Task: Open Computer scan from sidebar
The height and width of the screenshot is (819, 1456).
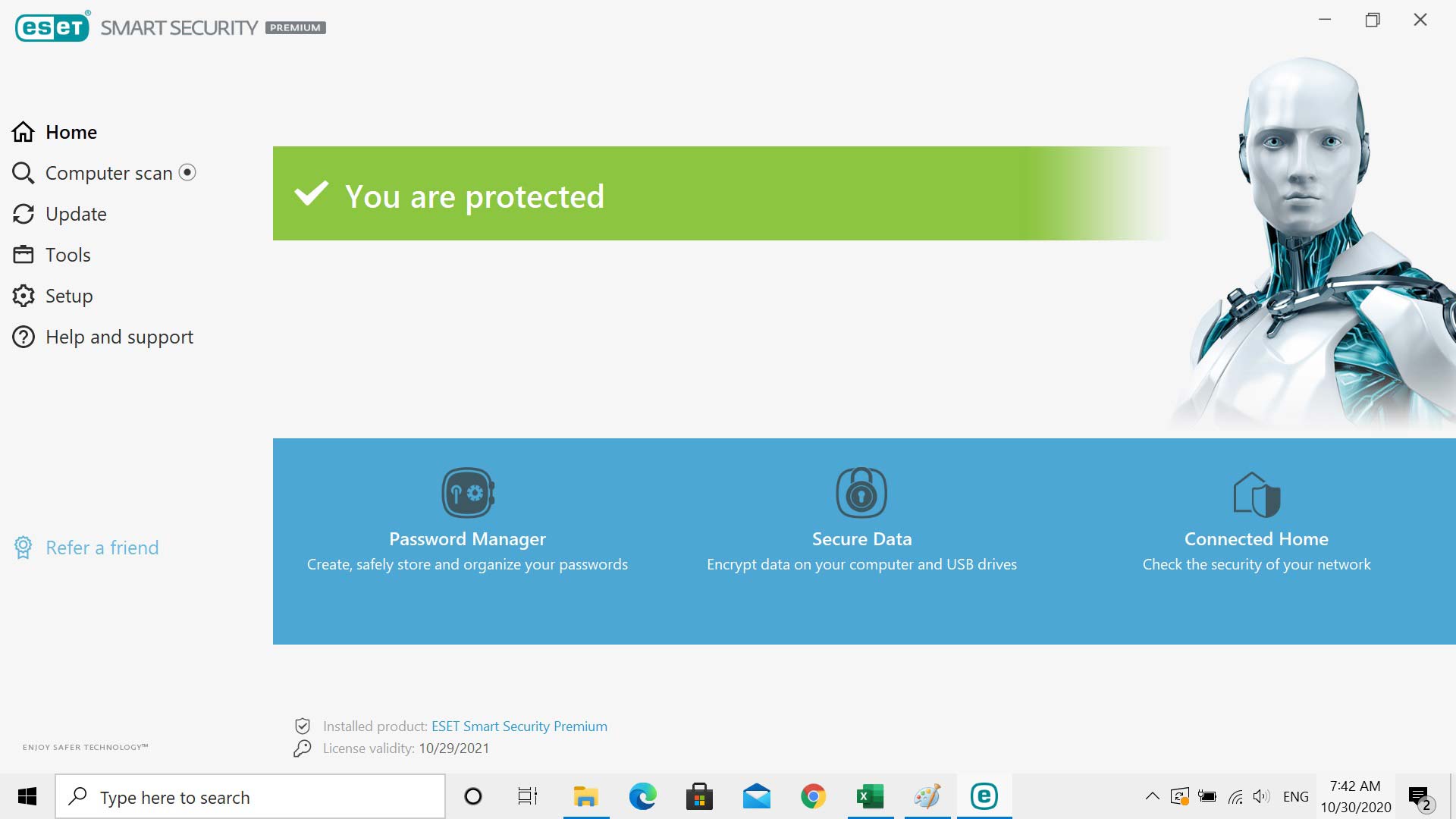Action: point(108,173)
